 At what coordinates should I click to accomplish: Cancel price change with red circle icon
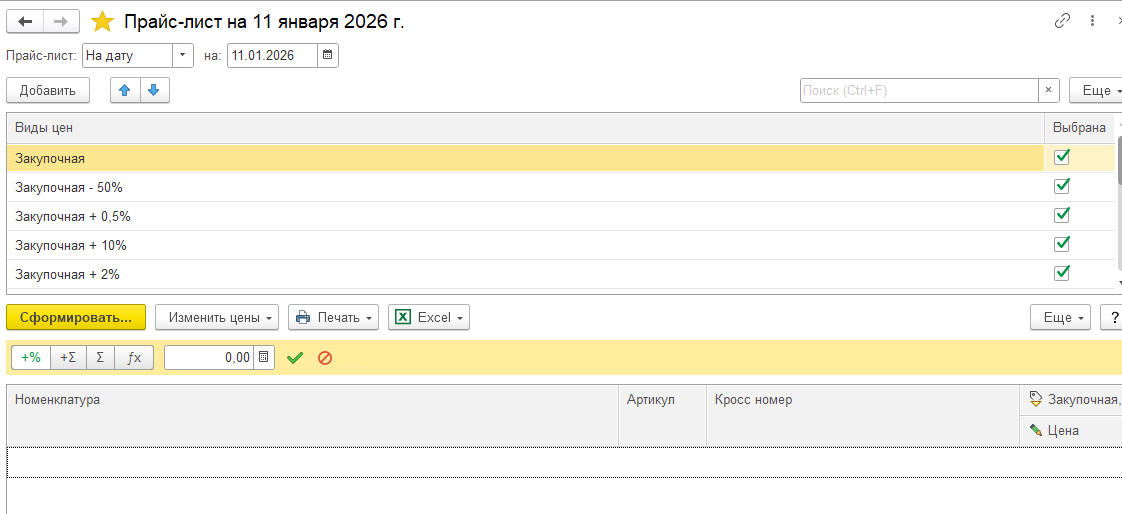pos(324,357)
